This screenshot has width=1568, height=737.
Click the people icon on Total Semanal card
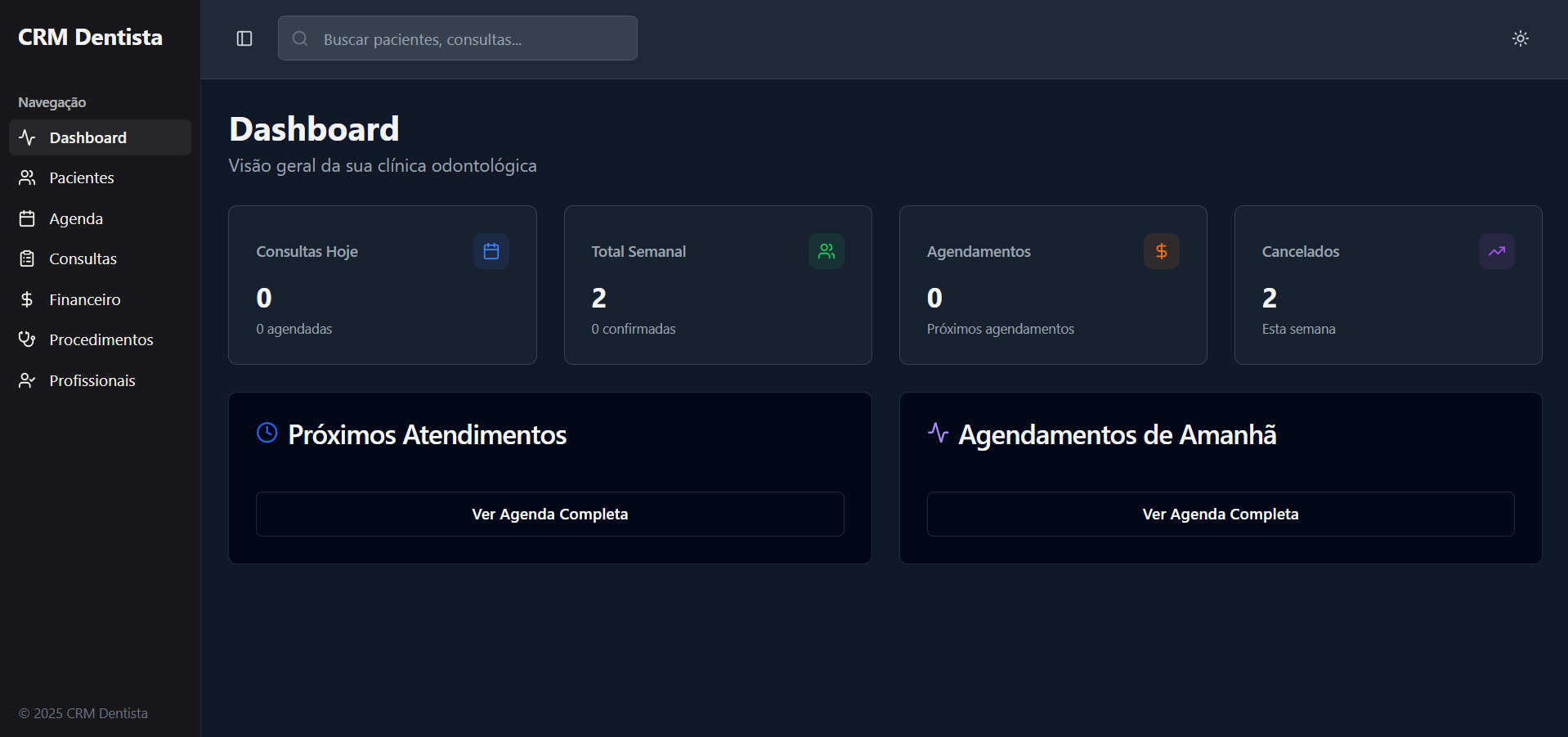(x=826, y=251)
